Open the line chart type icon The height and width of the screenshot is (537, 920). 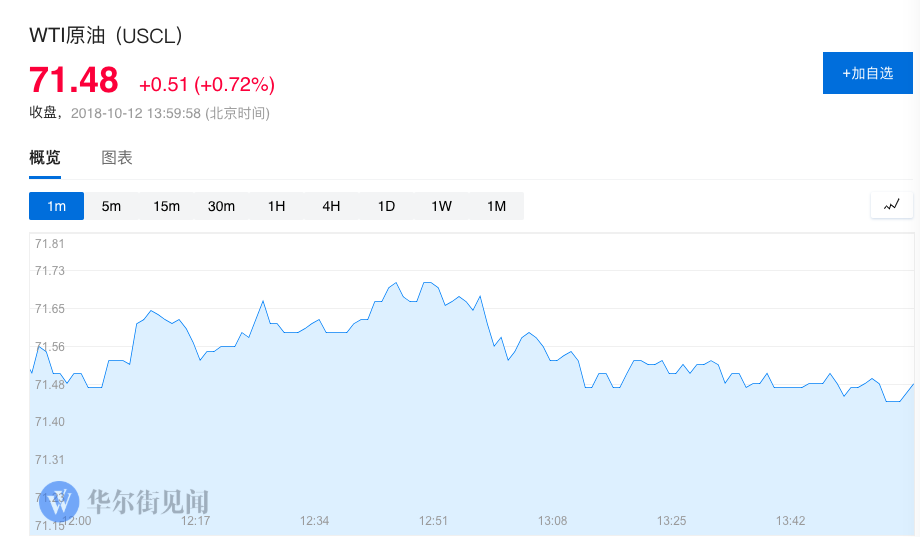pos(891,205)
